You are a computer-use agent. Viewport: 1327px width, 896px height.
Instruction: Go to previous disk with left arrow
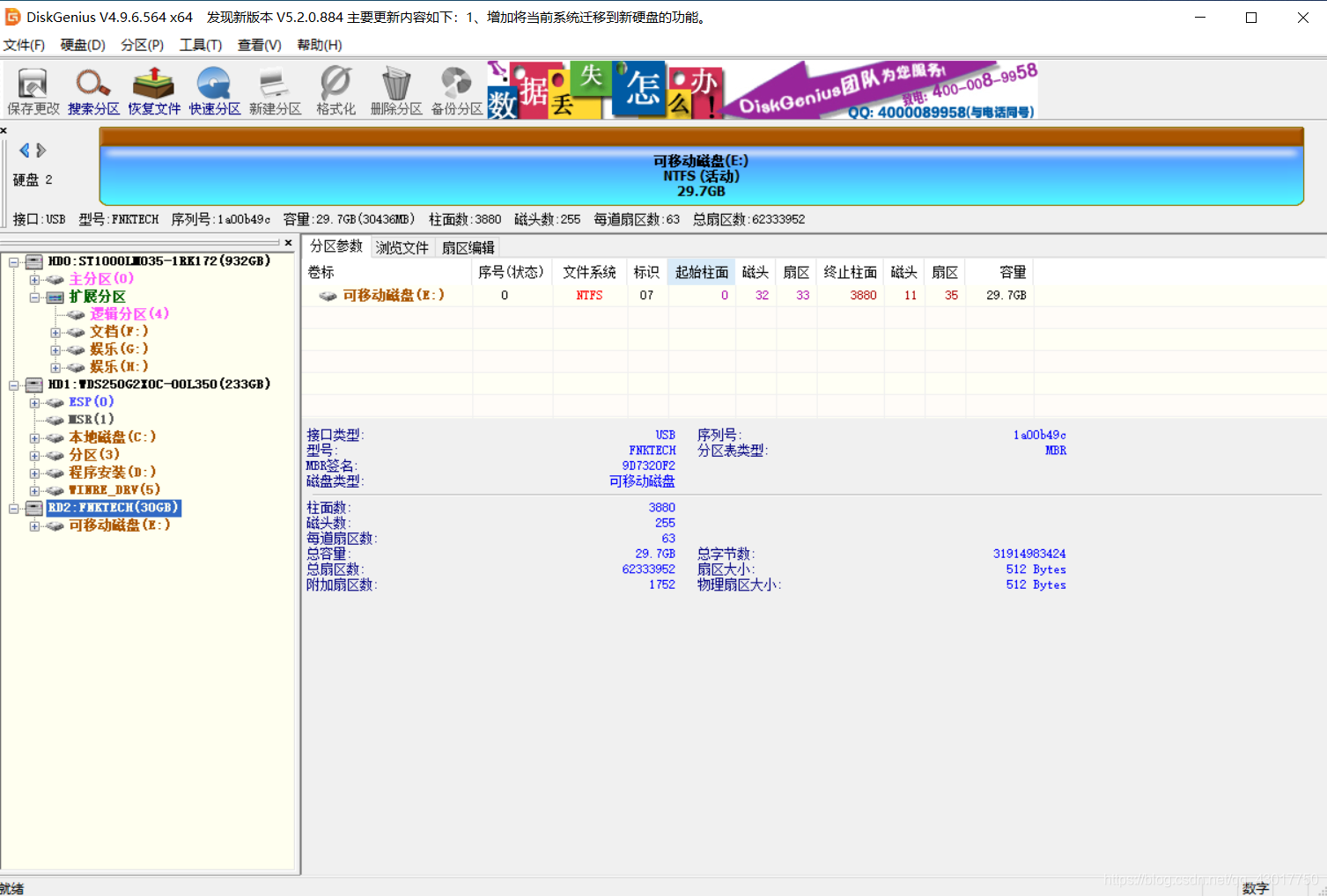tap(25, 151)
